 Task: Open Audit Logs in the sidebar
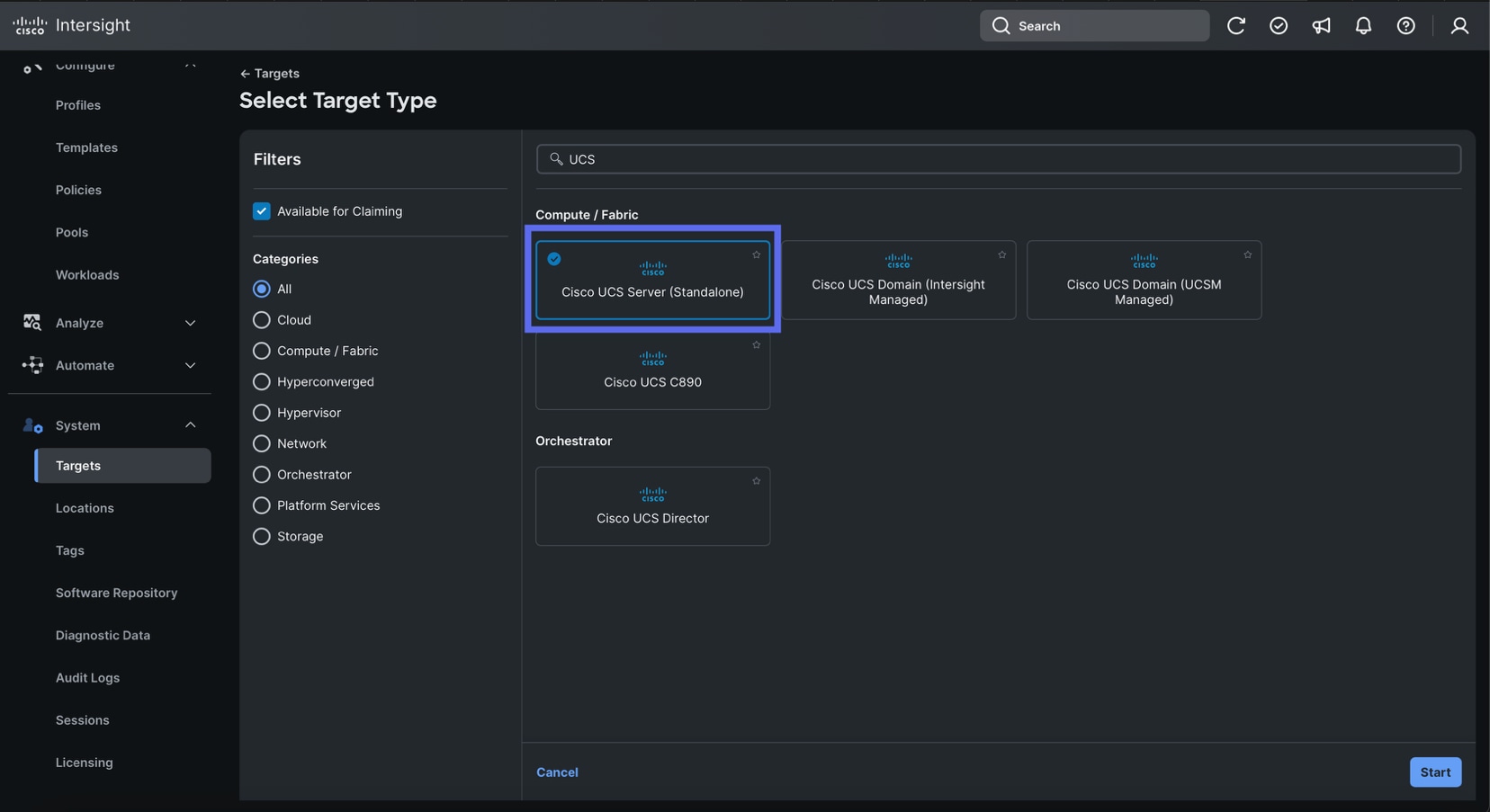click(87, 677)
